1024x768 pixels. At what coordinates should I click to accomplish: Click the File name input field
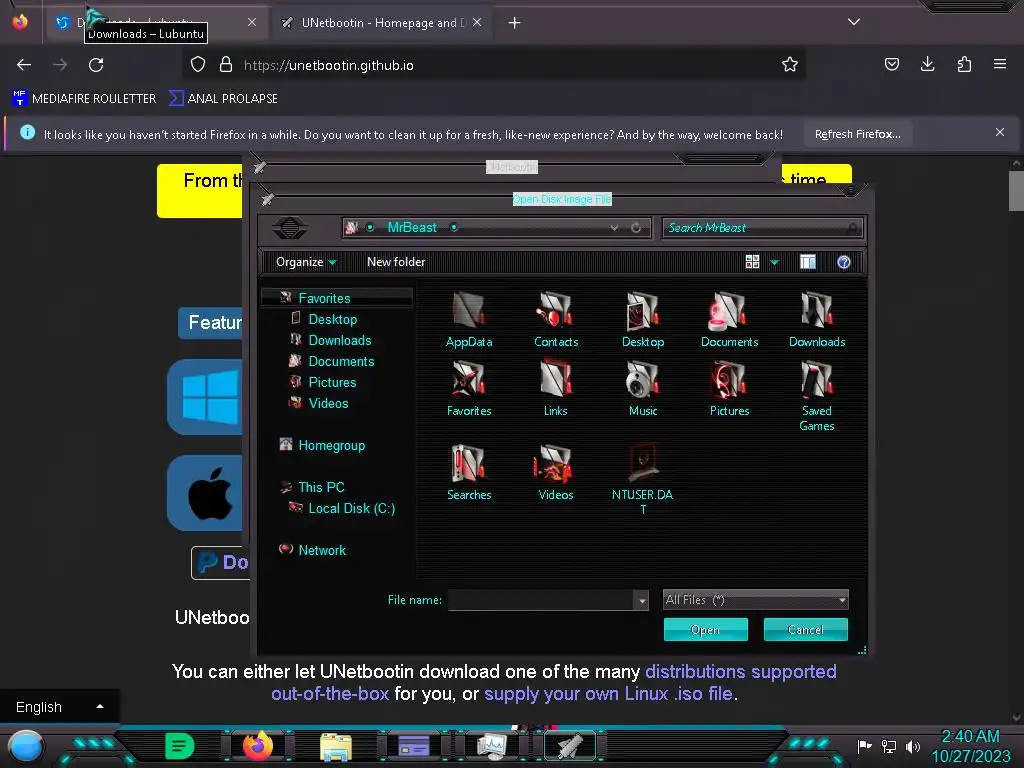[541, 600]
